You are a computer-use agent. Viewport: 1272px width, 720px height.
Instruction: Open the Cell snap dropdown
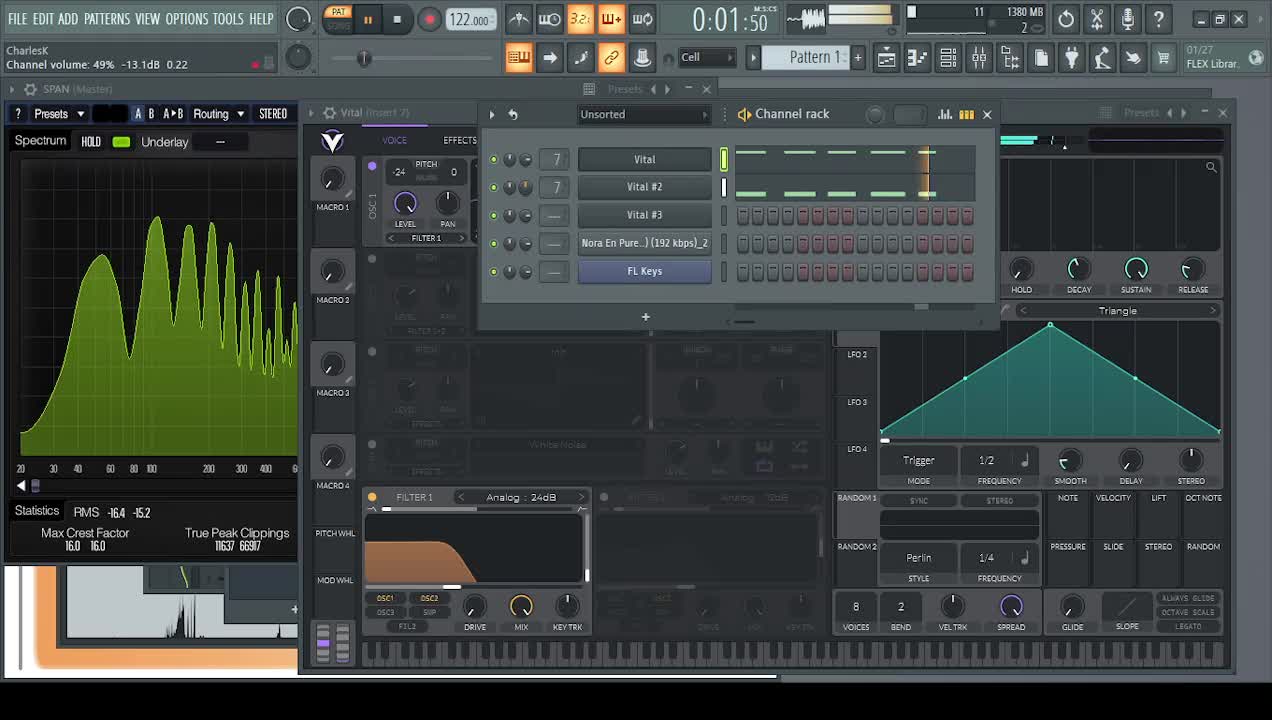pos(707,57)
